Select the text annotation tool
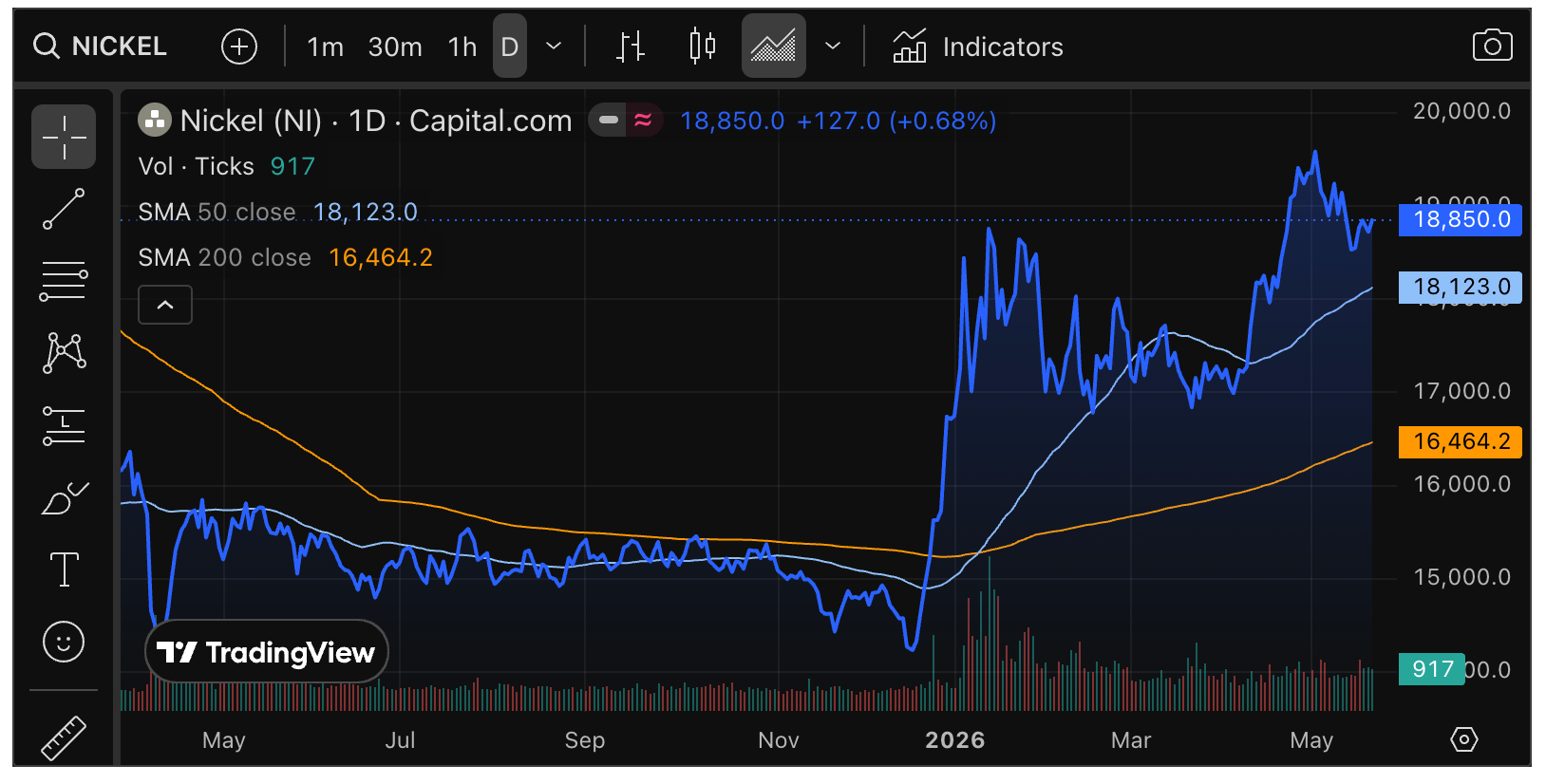 click(64, 569)
